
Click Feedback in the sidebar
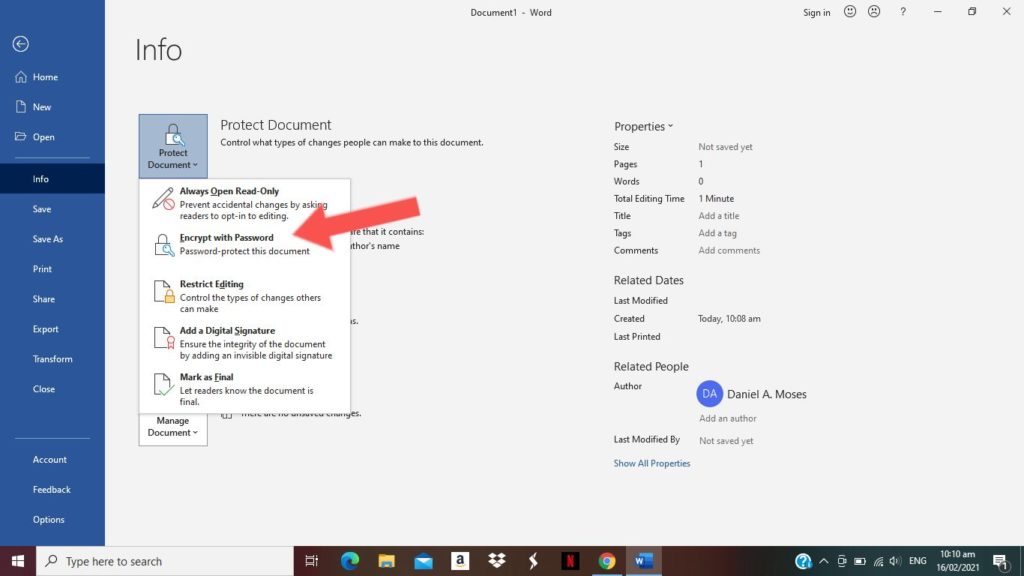point(52,490)
